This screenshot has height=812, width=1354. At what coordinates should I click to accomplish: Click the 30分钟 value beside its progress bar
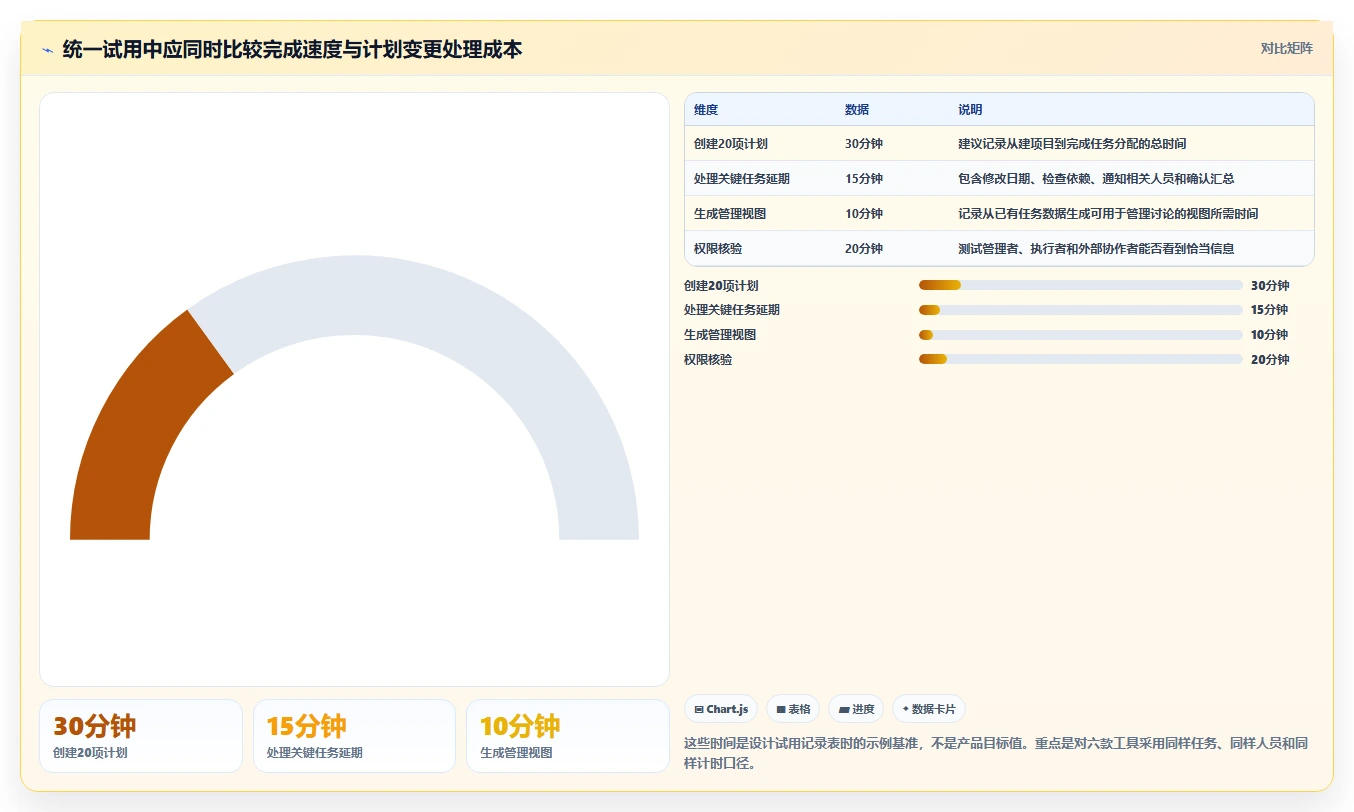click(1270, 286)
